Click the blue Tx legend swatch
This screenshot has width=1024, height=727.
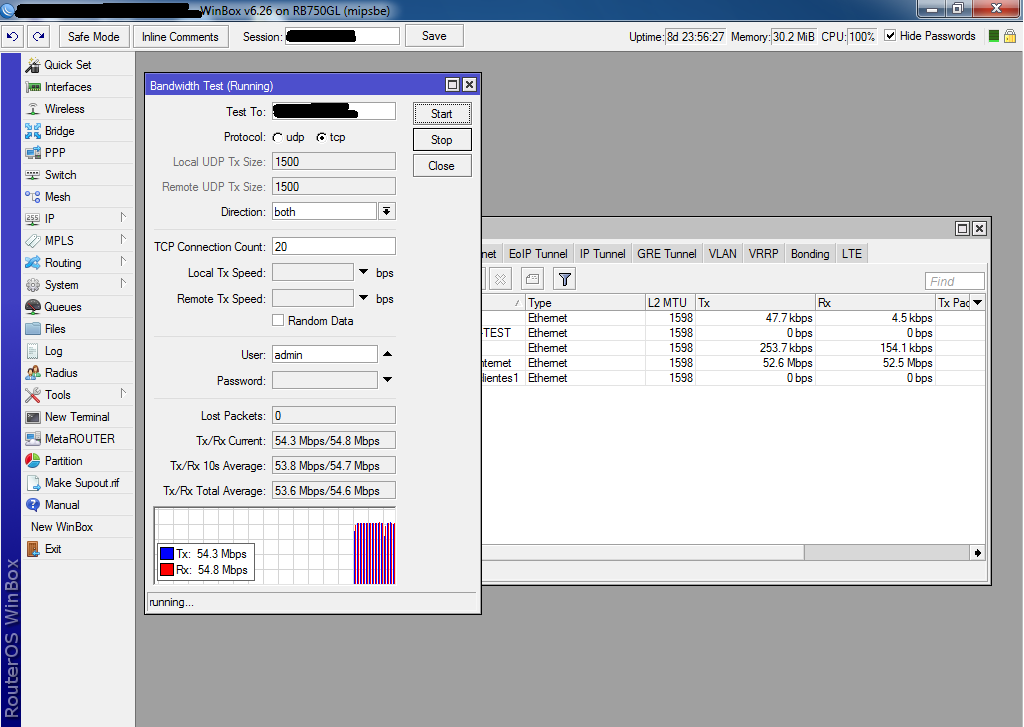pos(167,553)
